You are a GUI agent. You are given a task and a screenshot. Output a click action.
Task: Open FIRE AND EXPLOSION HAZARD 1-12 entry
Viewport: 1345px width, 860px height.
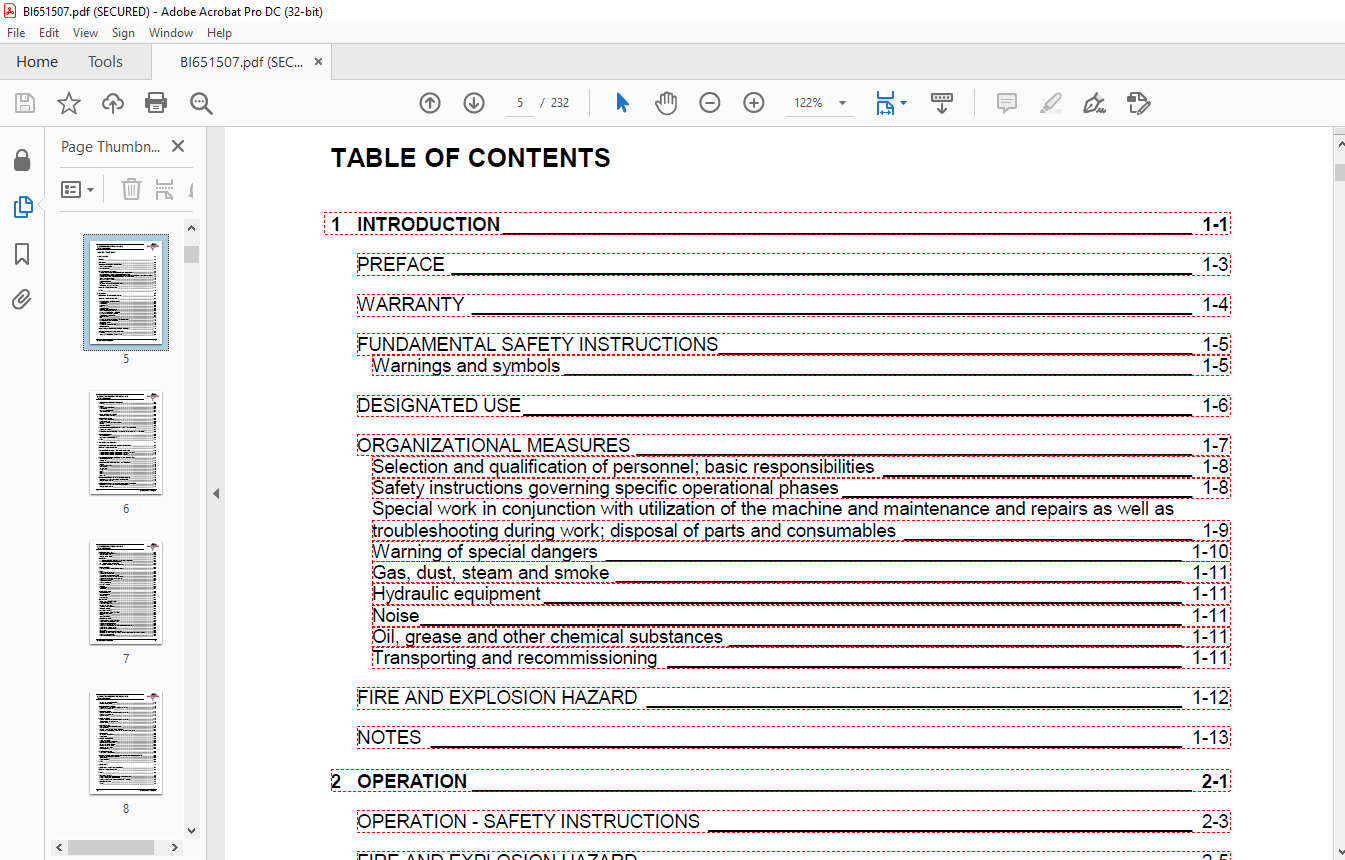click(793, 697)
